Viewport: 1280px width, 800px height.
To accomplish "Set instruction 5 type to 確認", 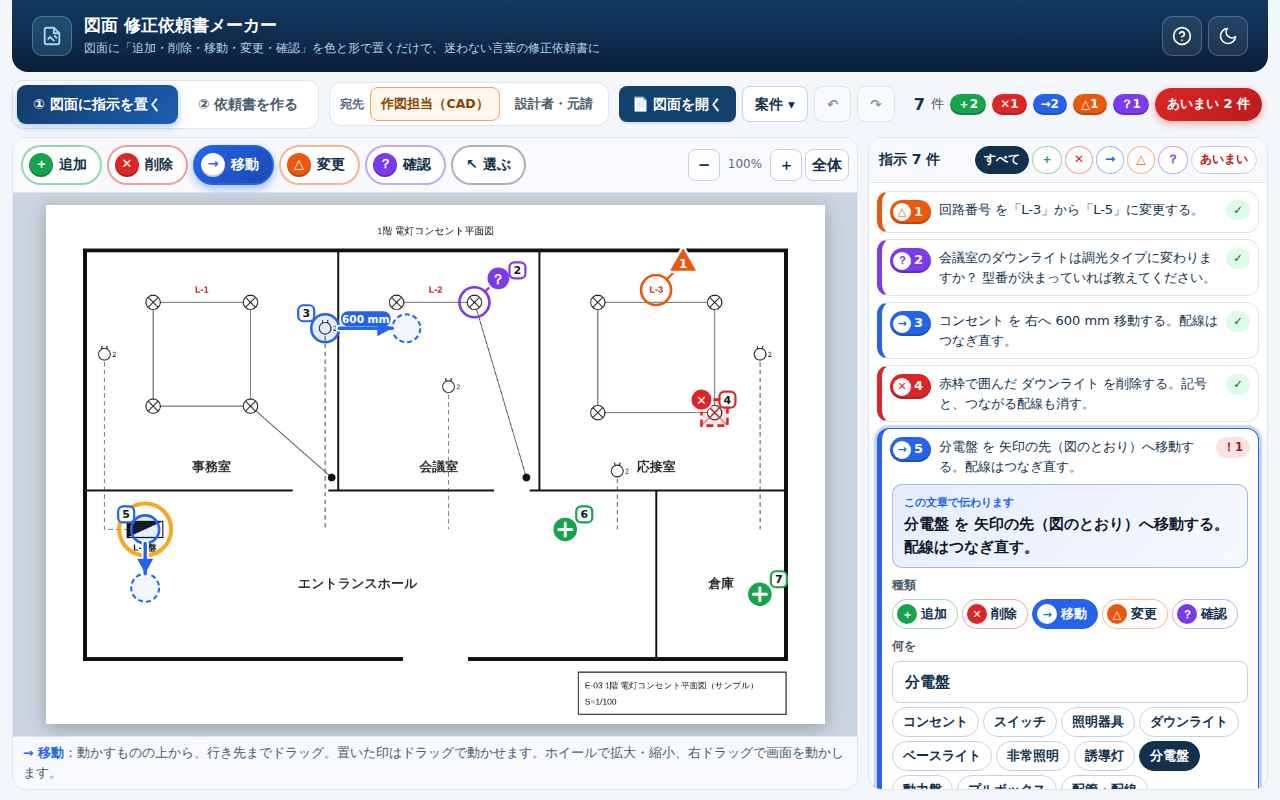I will click(x=1205, y=614).
